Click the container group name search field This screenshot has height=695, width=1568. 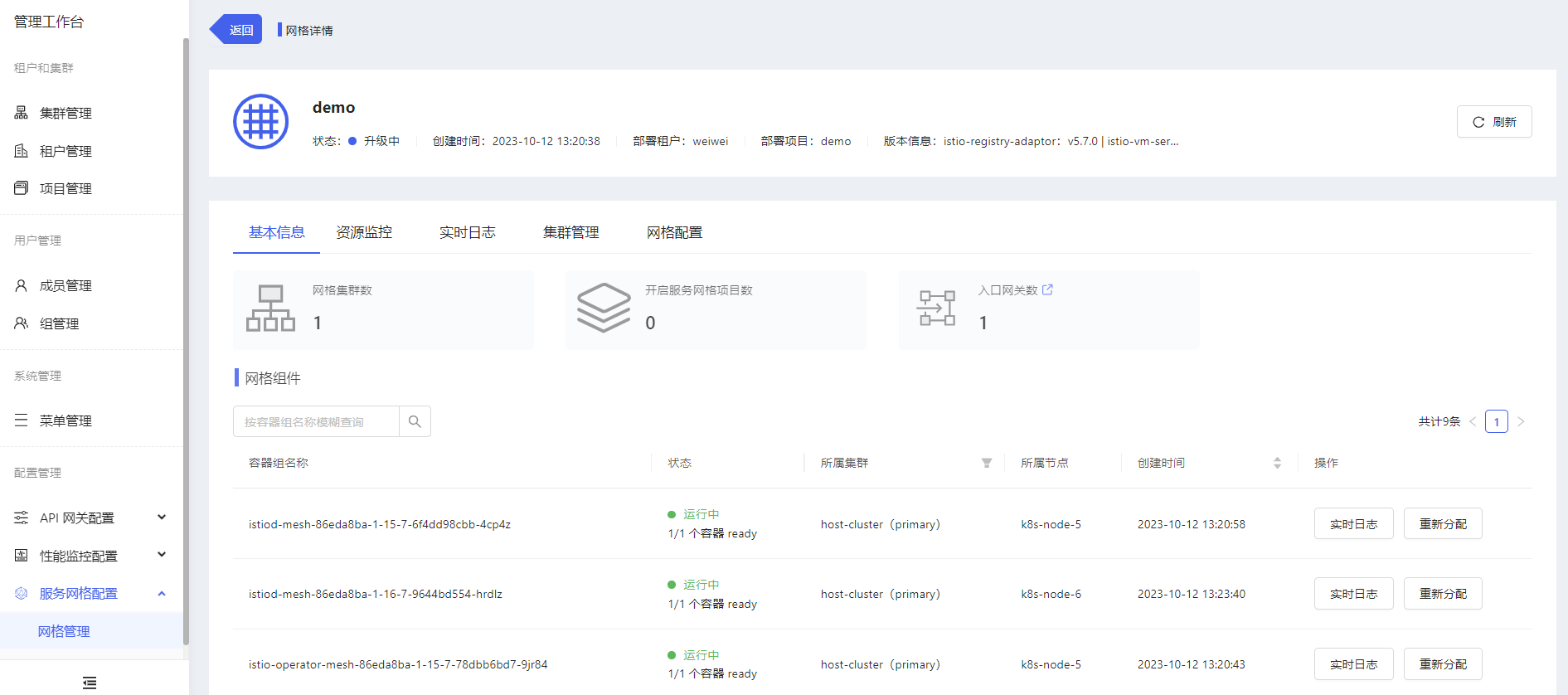tap(316, 421)
